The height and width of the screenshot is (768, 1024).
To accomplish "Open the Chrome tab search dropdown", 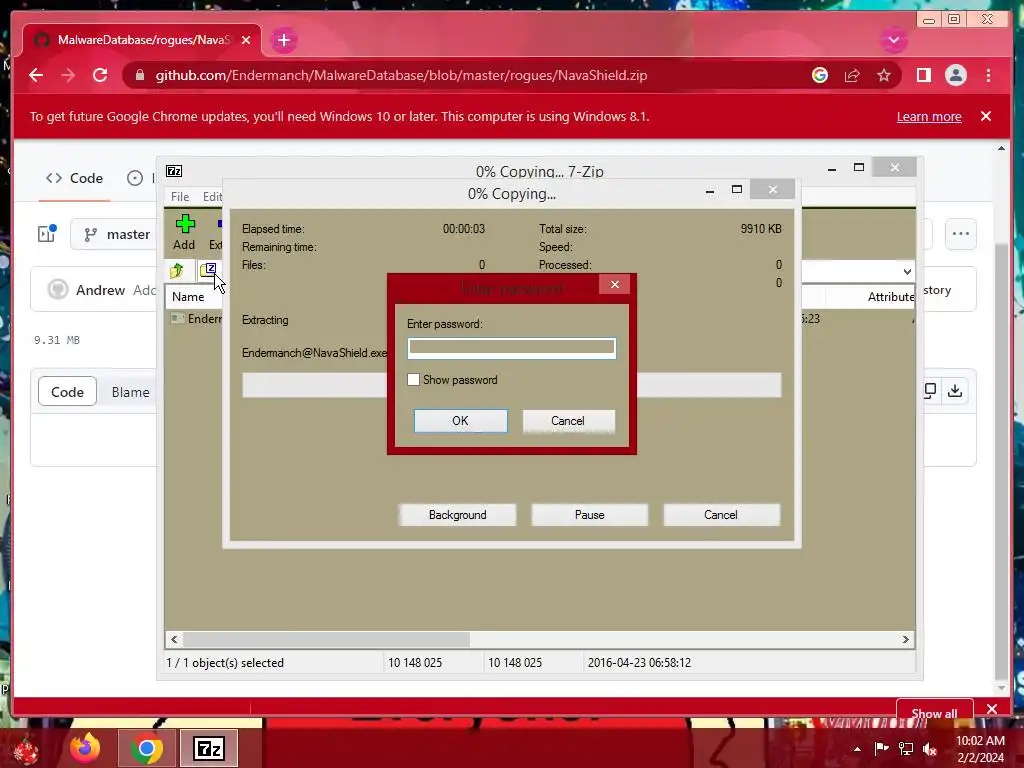I will 893,40.
